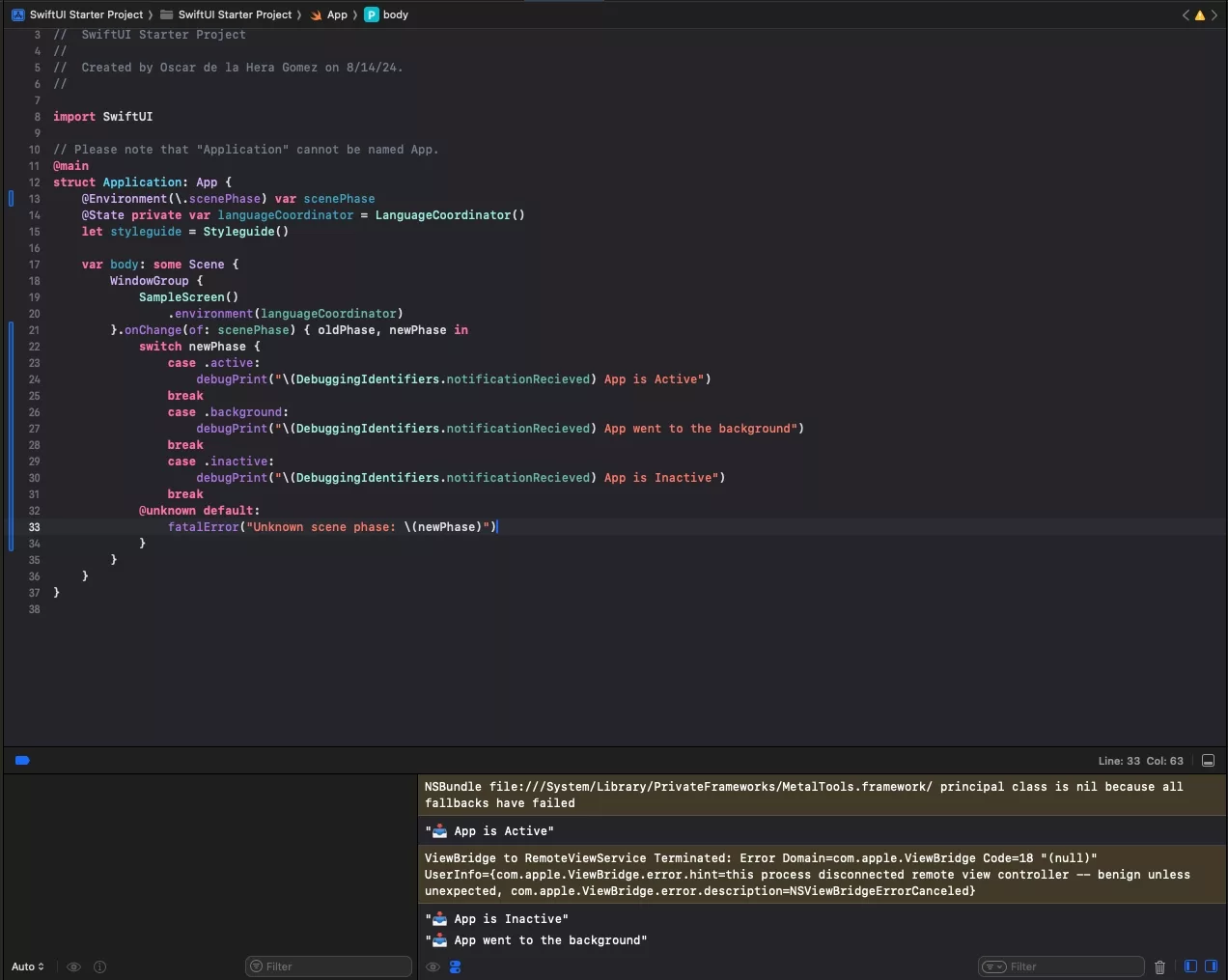Click Styleguide() on line 15

(x=245, y=232)
